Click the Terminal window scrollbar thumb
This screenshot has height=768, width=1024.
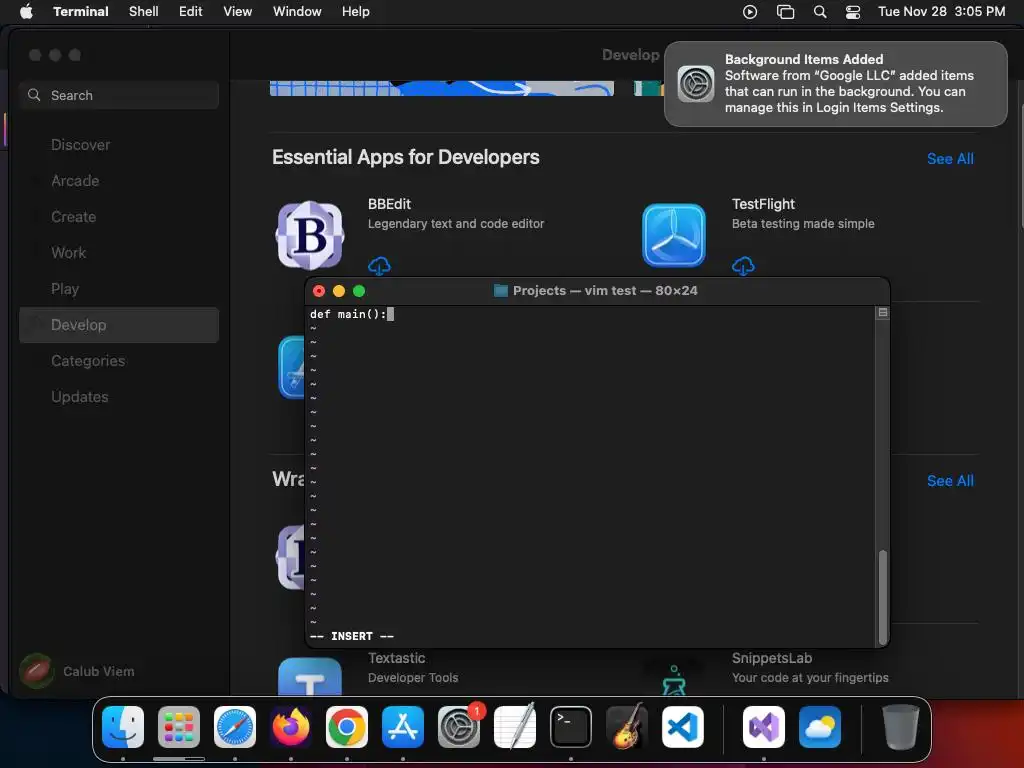click(x=883, y=598)
